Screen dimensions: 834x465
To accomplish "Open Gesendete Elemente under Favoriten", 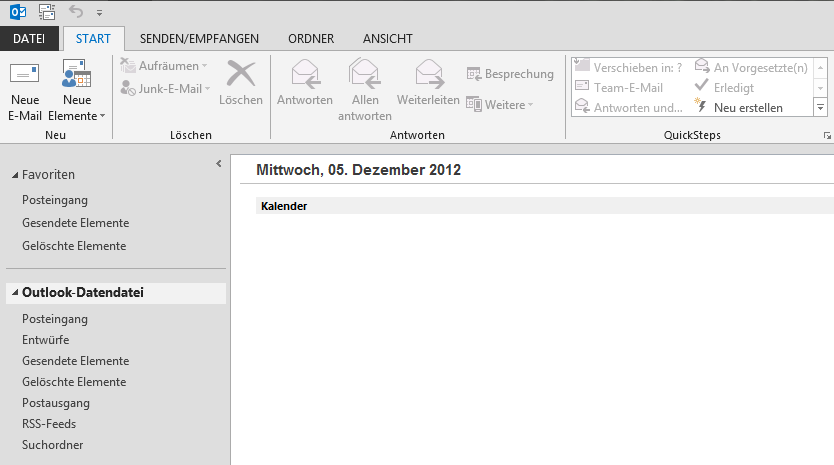I will tap(76, 223).
